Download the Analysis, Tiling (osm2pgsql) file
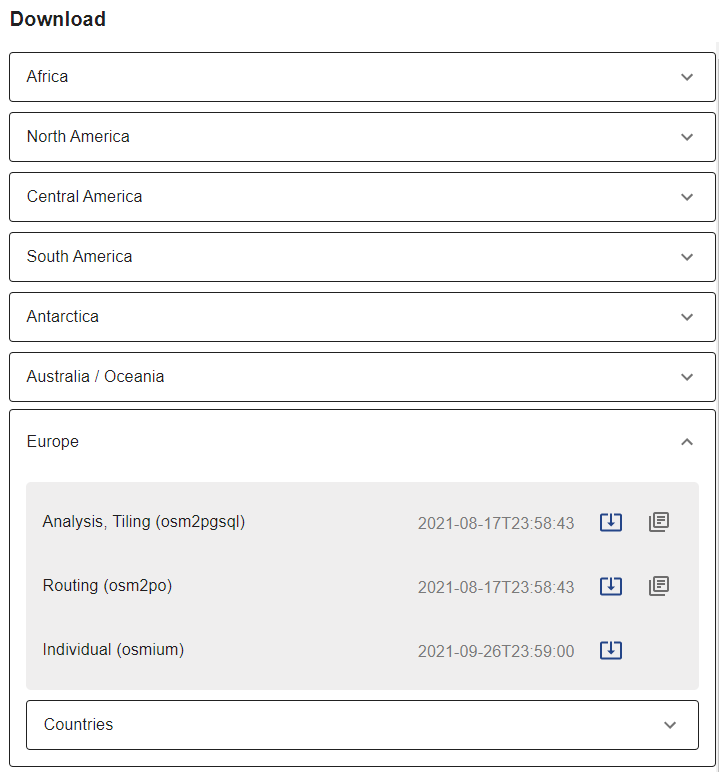This screenshot has width=719, height=772. pyautogui.click(x=610, y=522)
